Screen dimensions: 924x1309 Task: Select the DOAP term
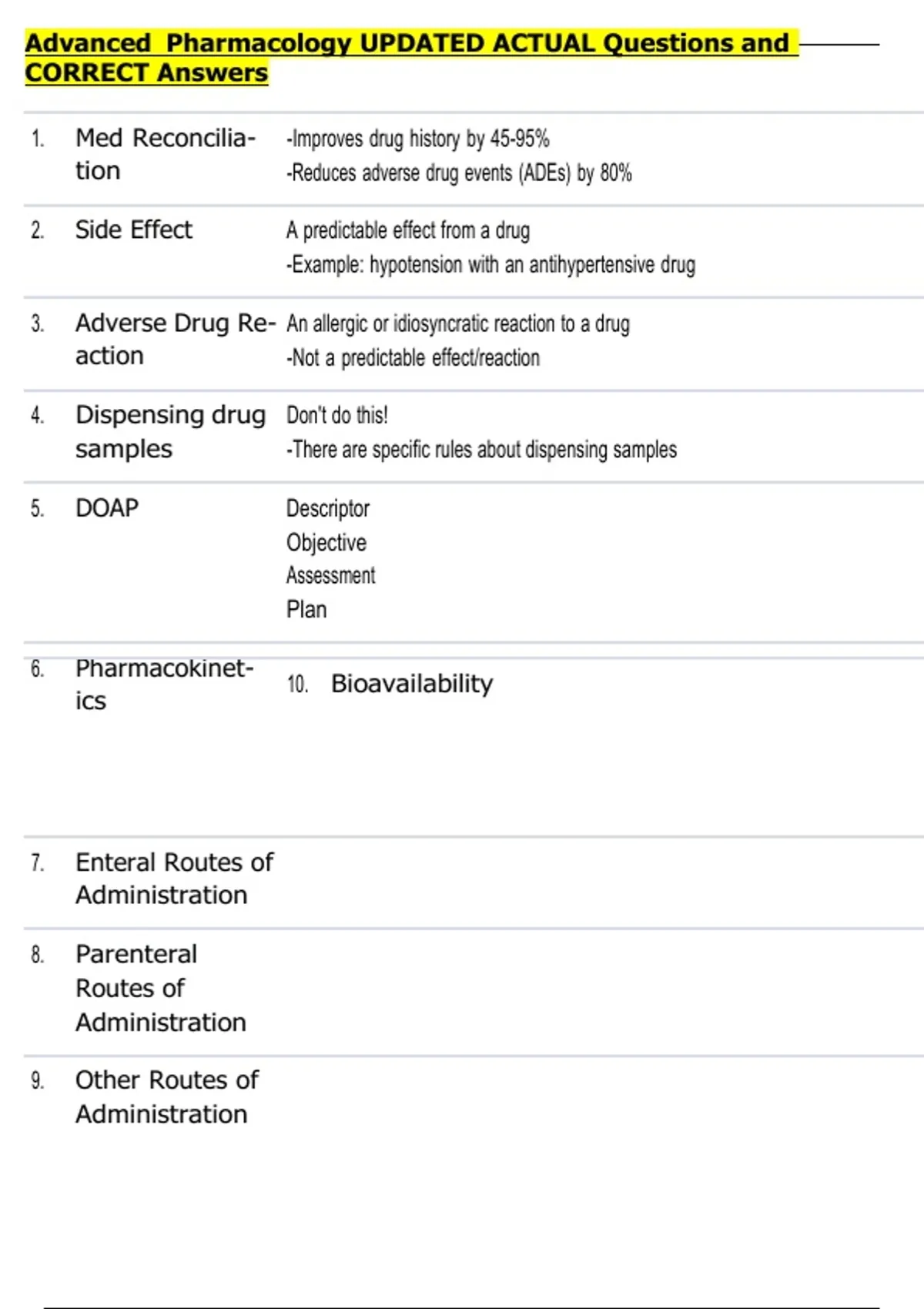[107, 508]
